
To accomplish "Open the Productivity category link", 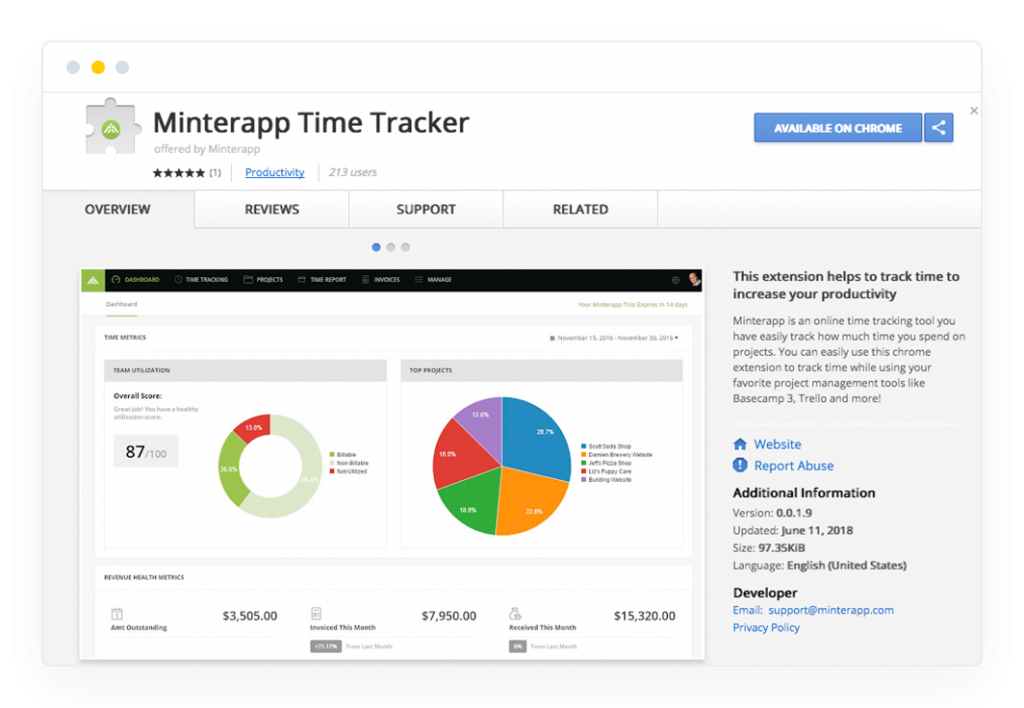I will pyautogui.click(x=274, y=172).
